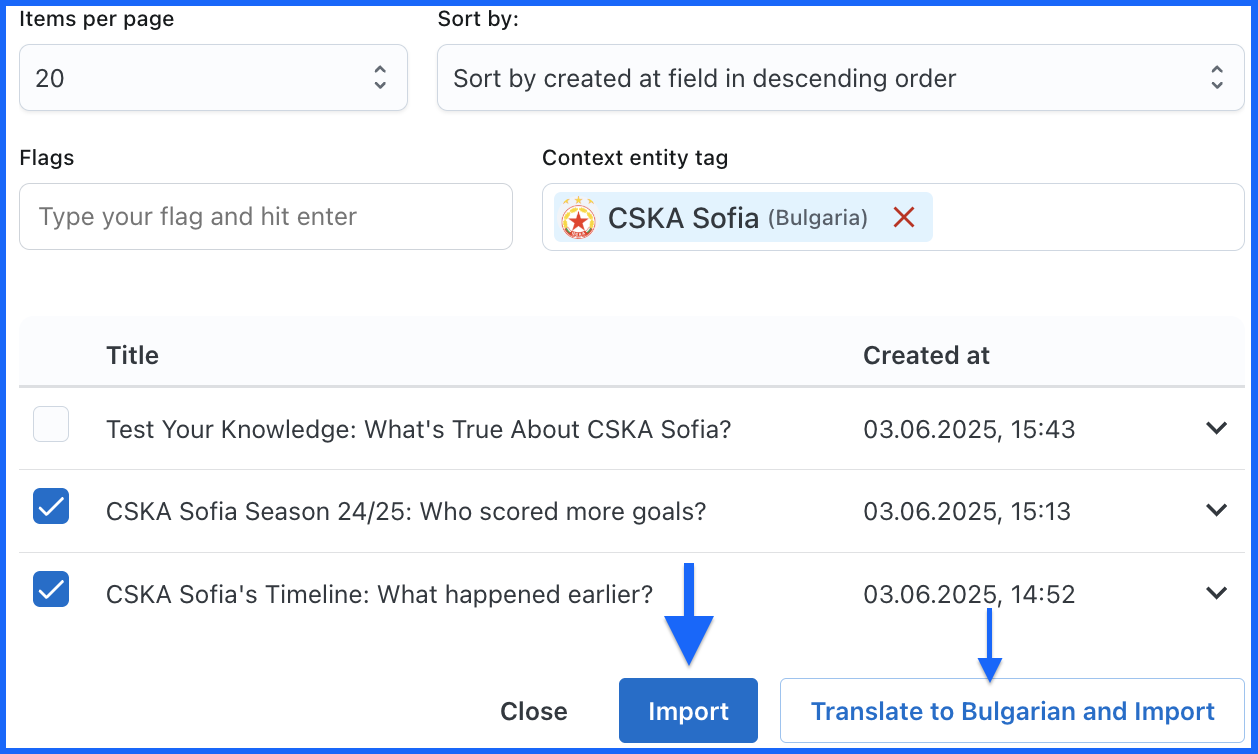The height and width of the screenshot is (754, 1258).
Task: Click Translate to Bulgarian and Import
Action: point(1012,711)
